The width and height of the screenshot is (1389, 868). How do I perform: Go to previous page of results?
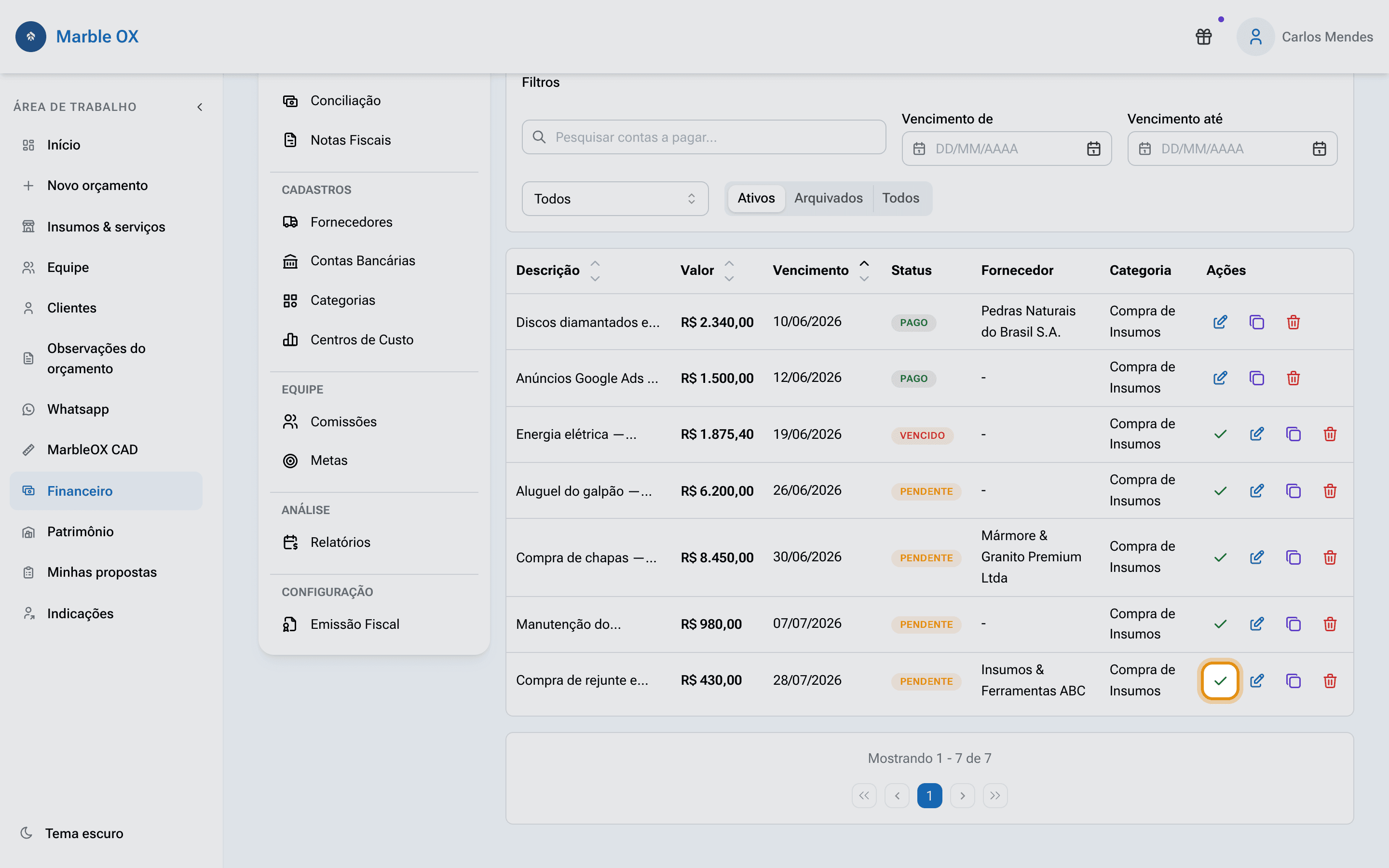tap(897, 796)
